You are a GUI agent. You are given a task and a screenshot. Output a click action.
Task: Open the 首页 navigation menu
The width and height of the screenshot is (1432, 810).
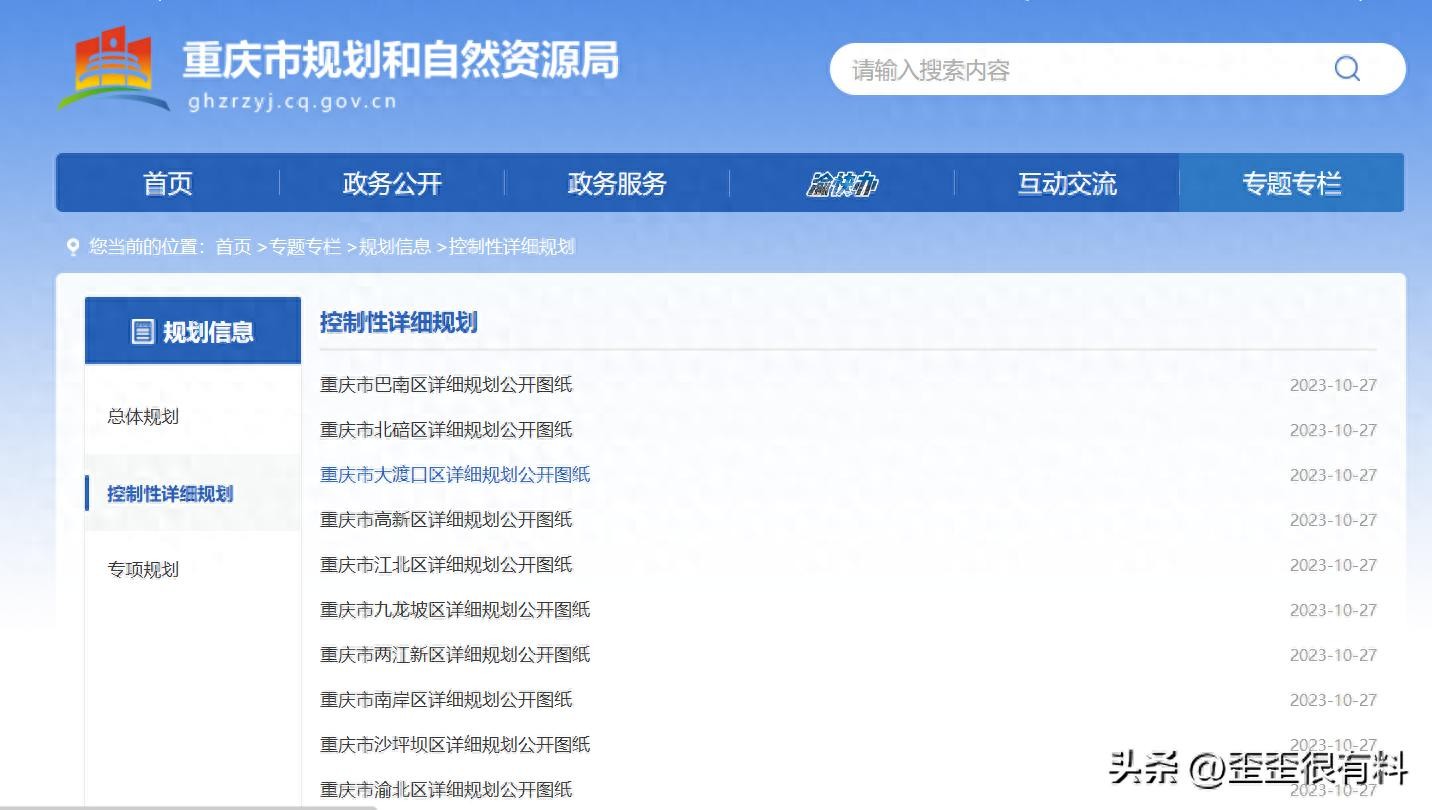167,184
